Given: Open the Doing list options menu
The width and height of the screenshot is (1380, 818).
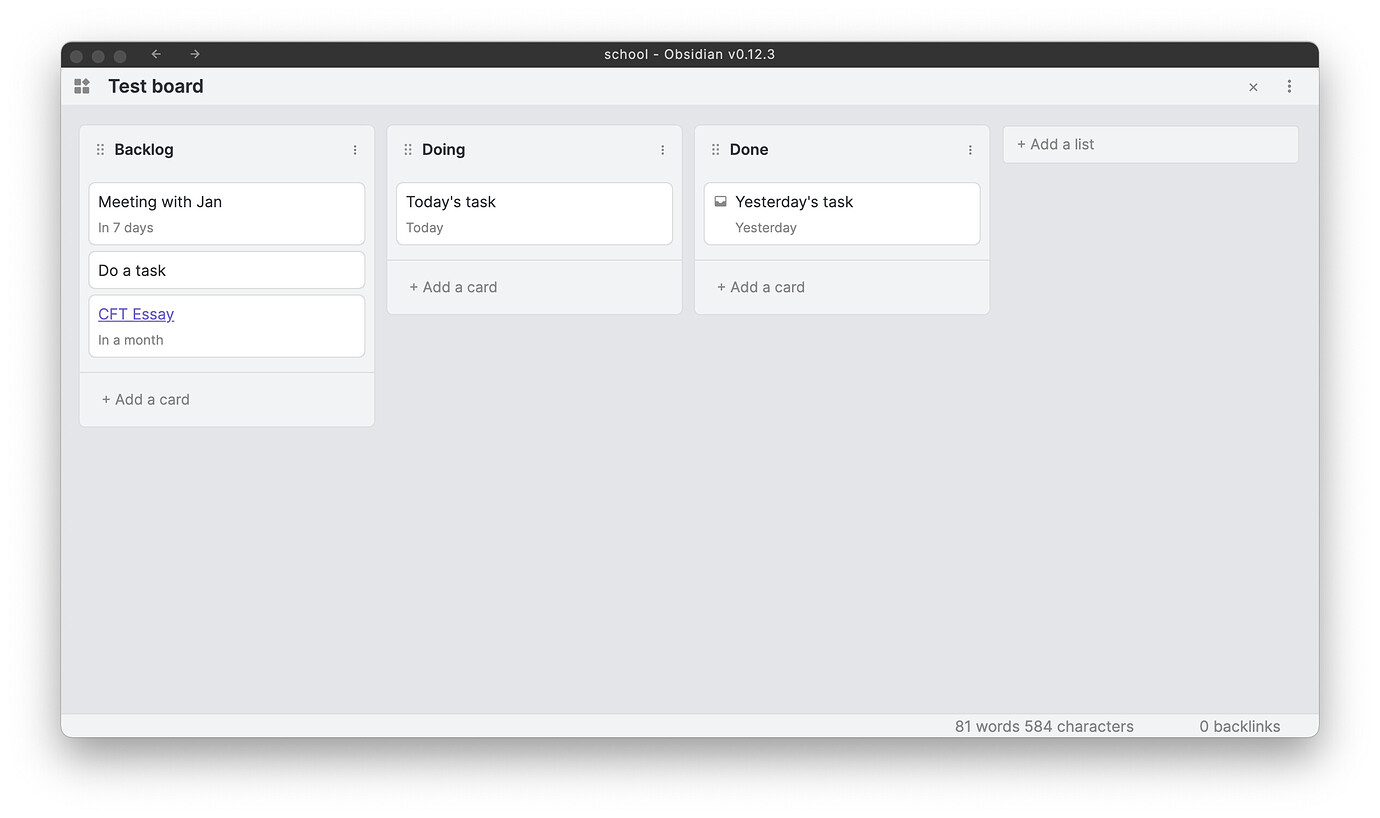Looking at the screenshot, I should 662,150.
